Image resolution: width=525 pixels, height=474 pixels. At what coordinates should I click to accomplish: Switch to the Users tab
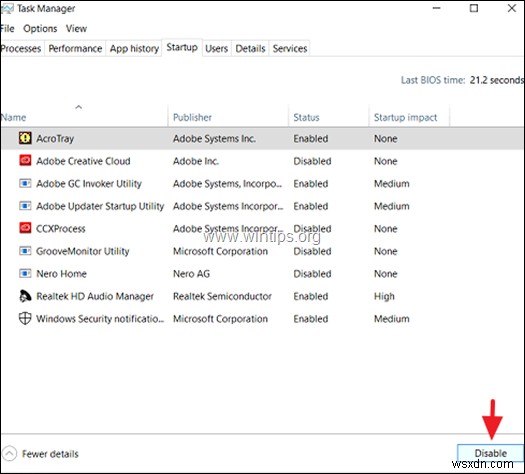[216, 49]
